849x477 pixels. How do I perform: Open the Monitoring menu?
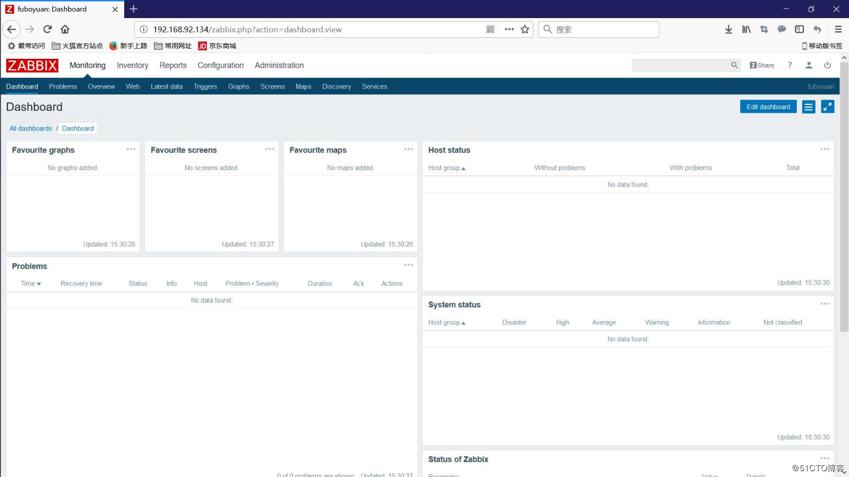coord(87,65)
